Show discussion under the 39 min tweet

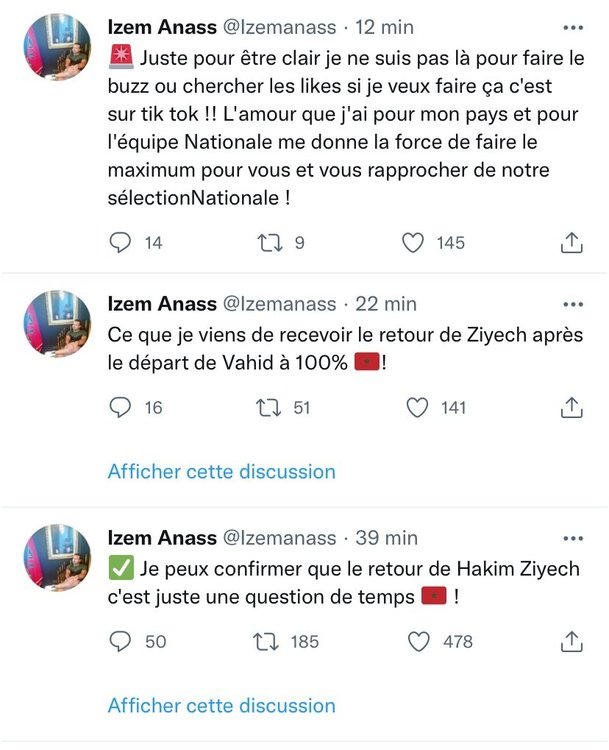click(221, 706)
